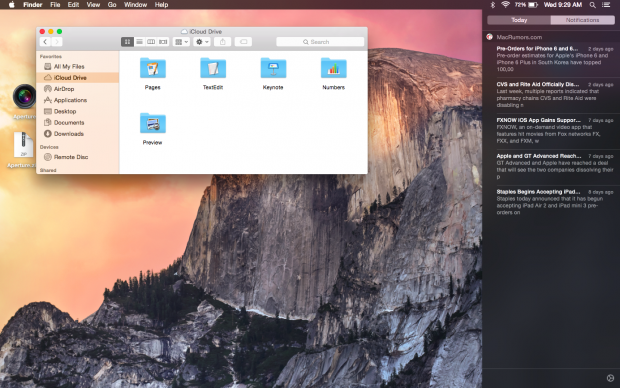
Task: Click the Wed 9:29 AM clock
Action: coord(563,5)
